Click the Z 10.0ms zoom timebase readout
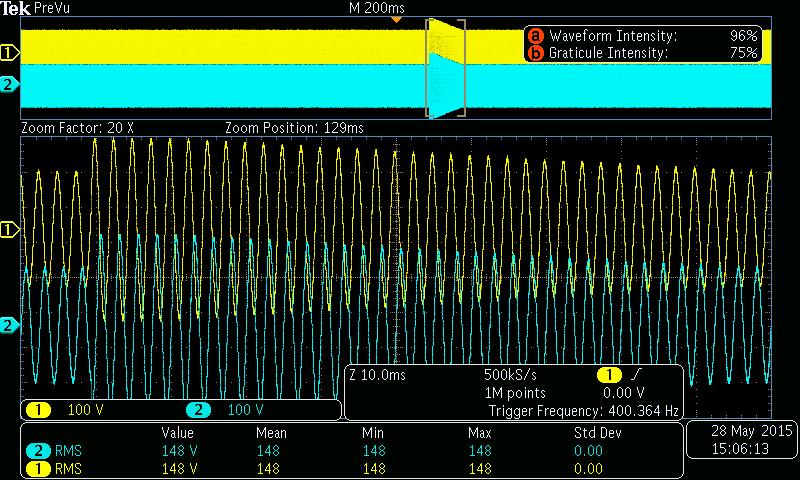 (x=378, y=375)
